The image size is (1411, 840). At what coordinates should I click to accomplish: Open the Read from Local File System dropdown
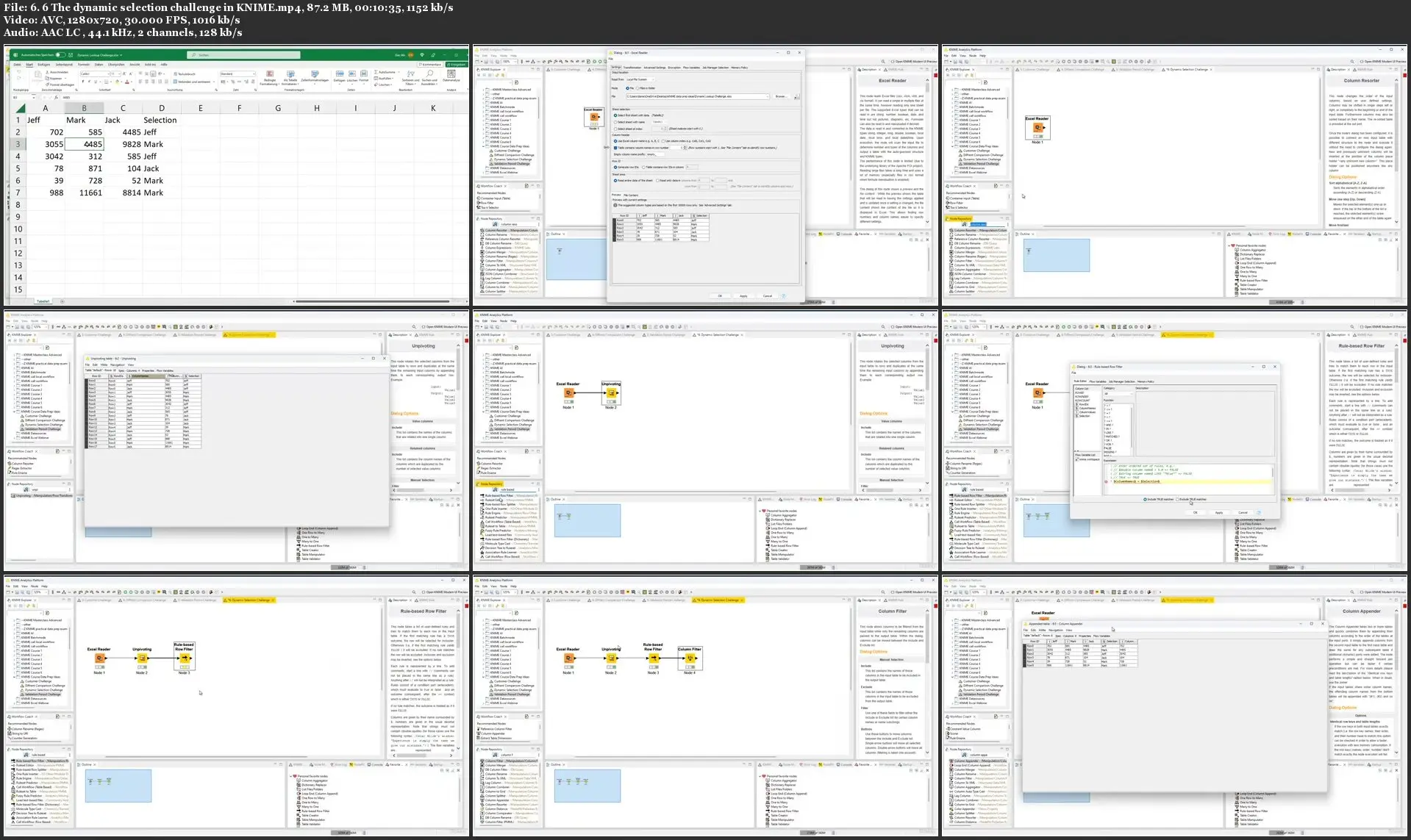[x=640, y=79]
